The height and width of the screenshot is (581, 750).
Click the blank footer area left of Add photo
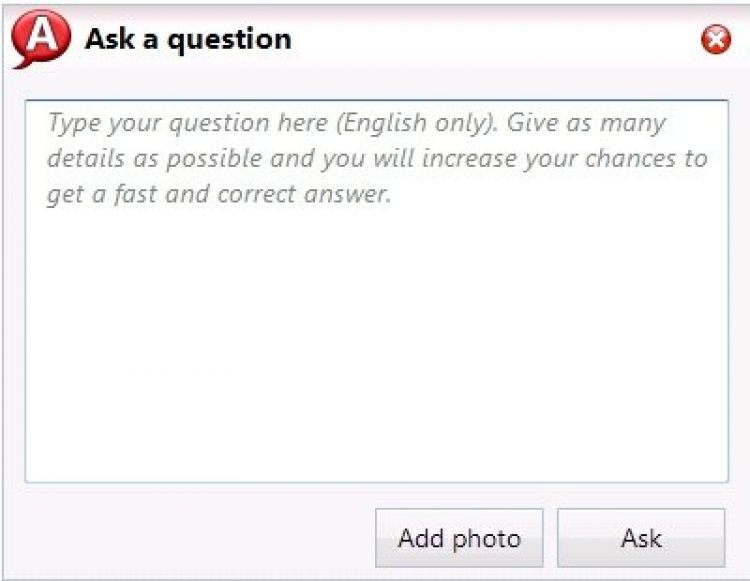pyautogui.click(x=190, y=538)
